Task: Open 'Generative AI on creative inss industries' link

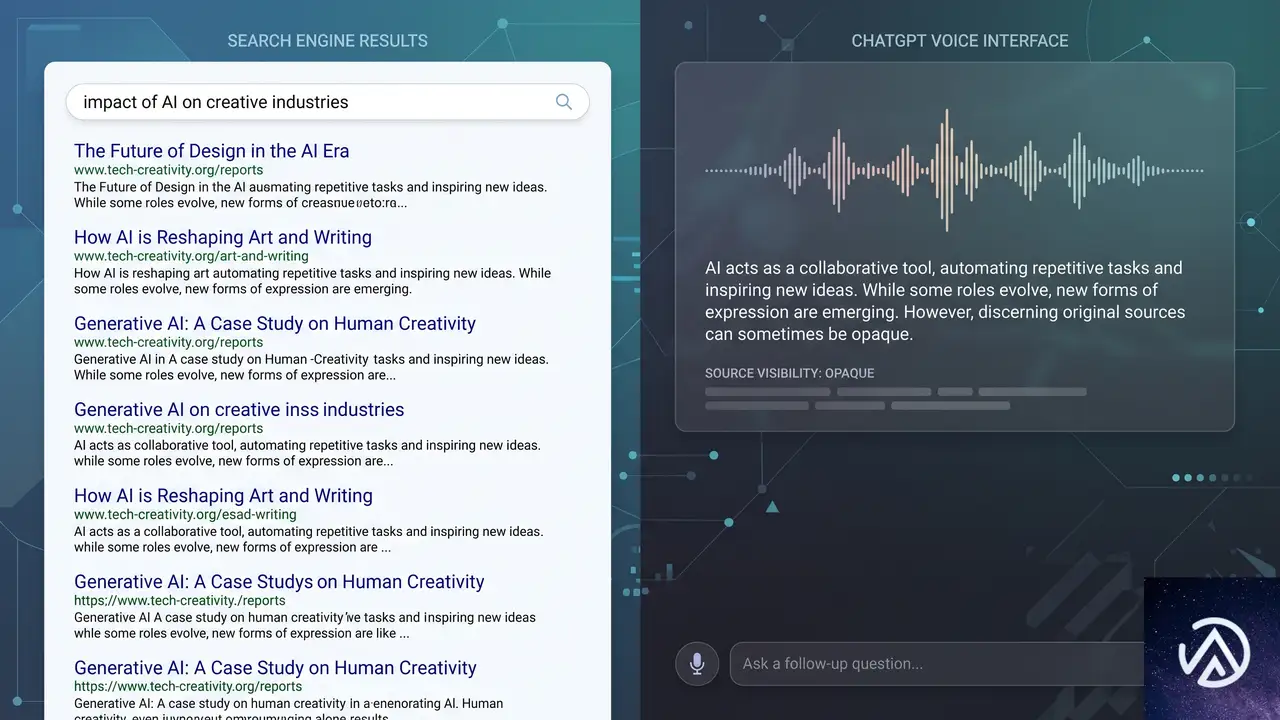Action: [239, 410]
